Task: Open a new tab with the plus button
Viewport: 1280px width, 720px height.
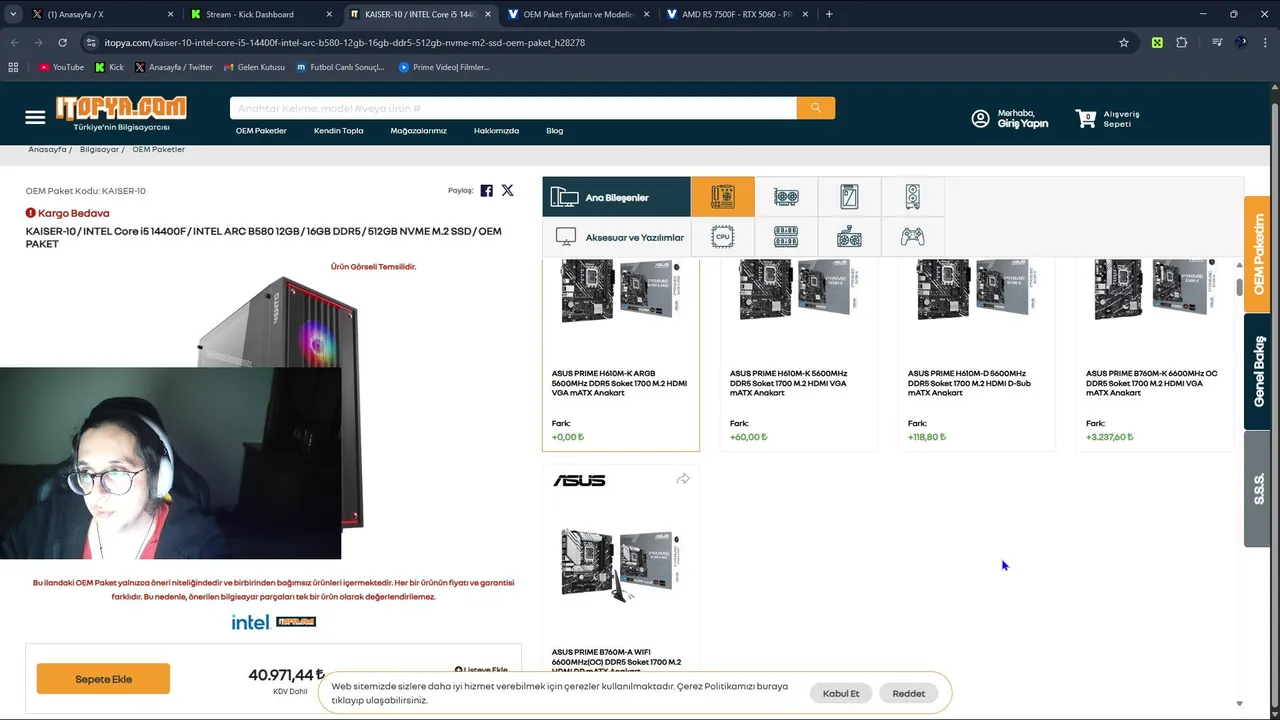Action: [x=829, y=14]
